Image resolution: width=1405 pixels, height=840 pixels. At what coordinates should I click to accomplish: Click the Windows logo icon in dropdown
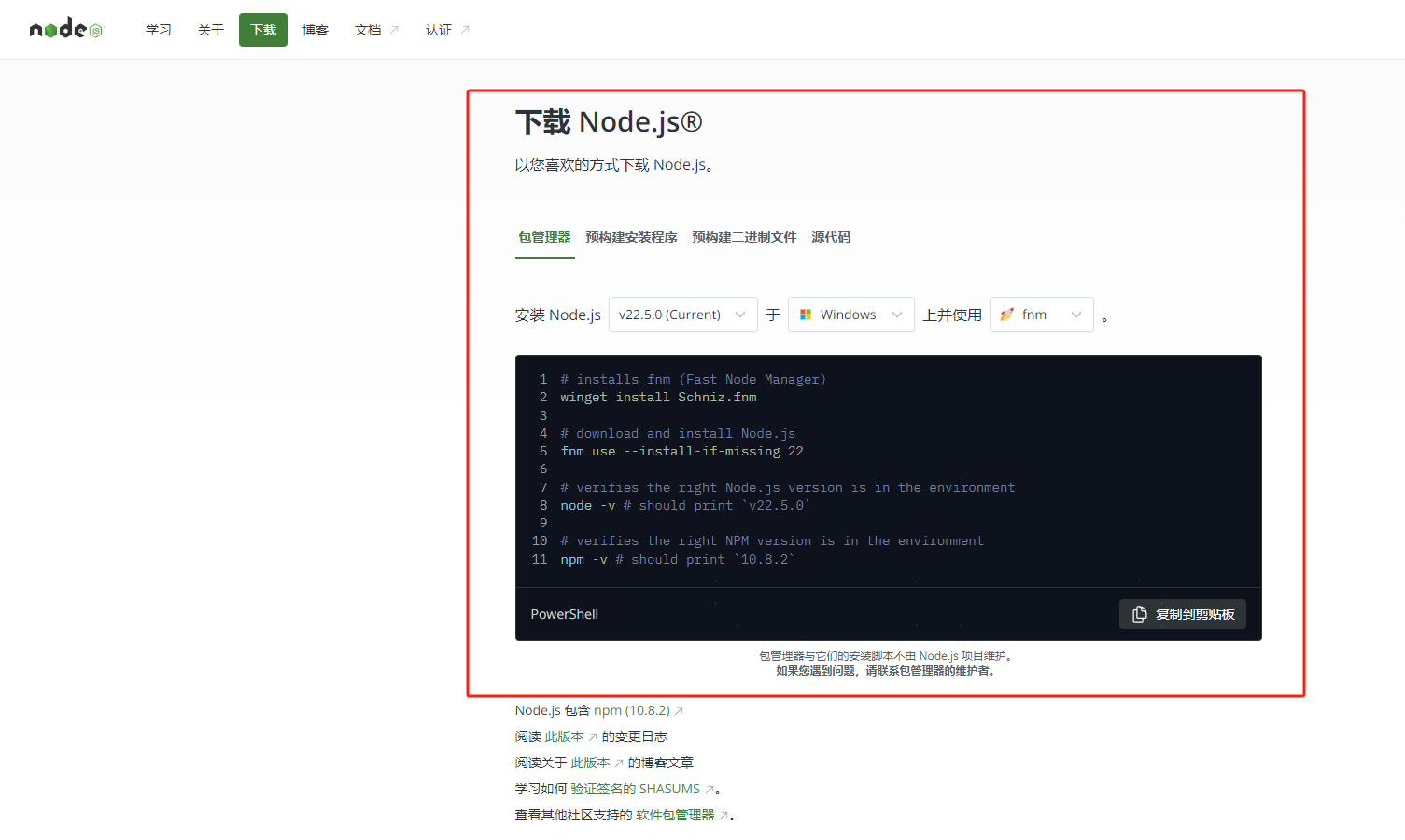point(806,315)
